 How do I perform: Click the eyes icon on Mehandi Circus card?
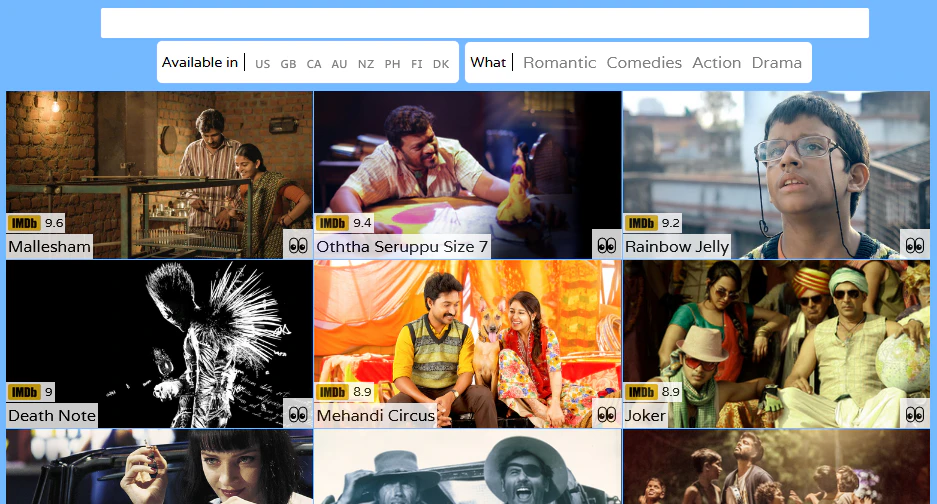(x=607, y=414)
